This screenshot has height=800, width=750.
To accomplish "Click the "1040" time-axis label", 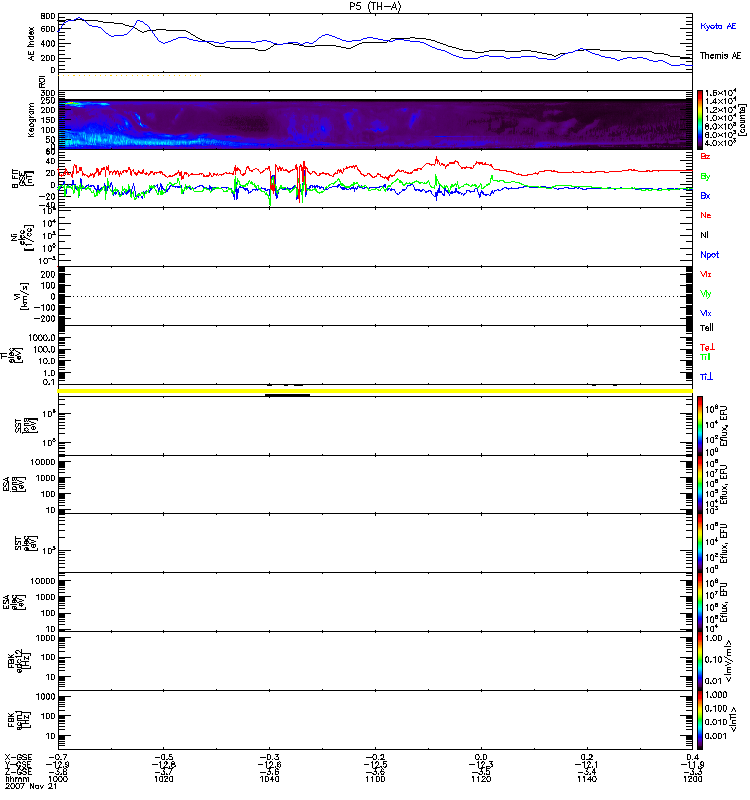I will [x=269, y=779].
